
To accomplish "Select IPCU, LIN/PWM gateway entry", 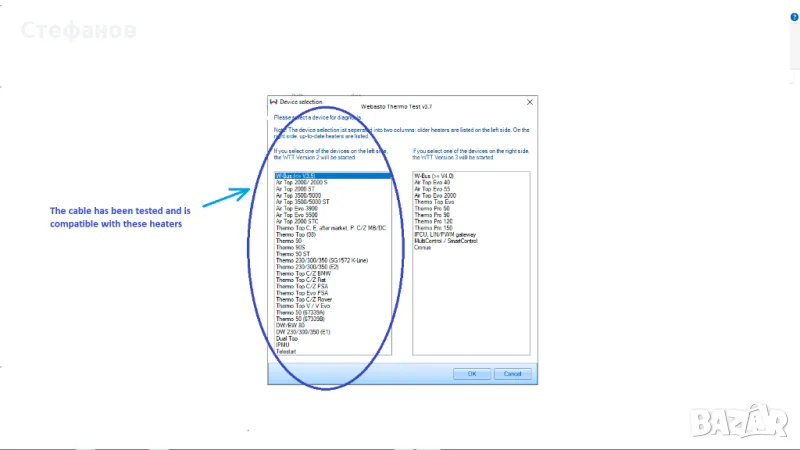I will tap(443, 234).
